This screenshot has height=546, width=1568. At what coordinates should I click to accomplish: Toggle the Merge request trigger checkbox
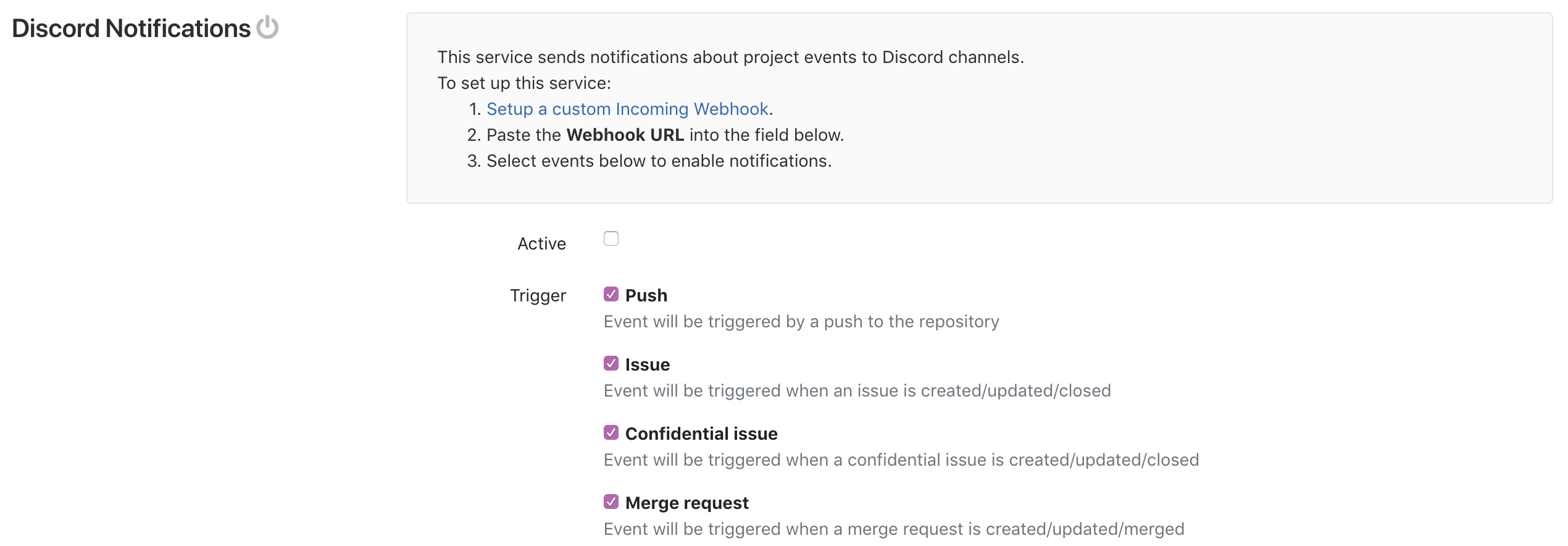click(x=611, y=502)
